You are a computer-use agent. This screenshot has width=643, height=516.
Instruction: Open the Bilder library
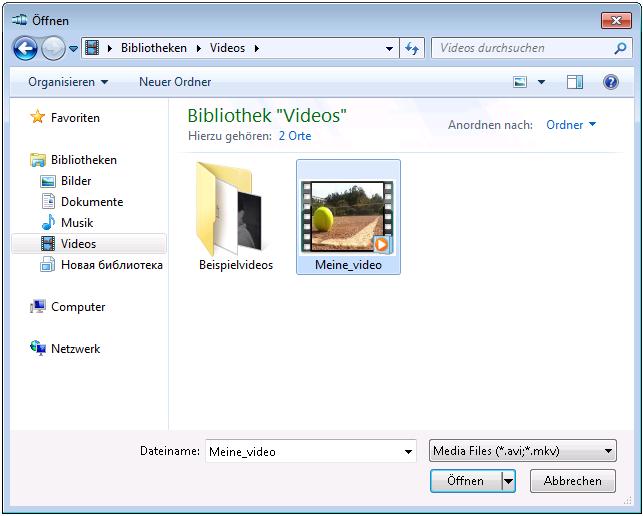pyautogui.click(x=76, y=180)
